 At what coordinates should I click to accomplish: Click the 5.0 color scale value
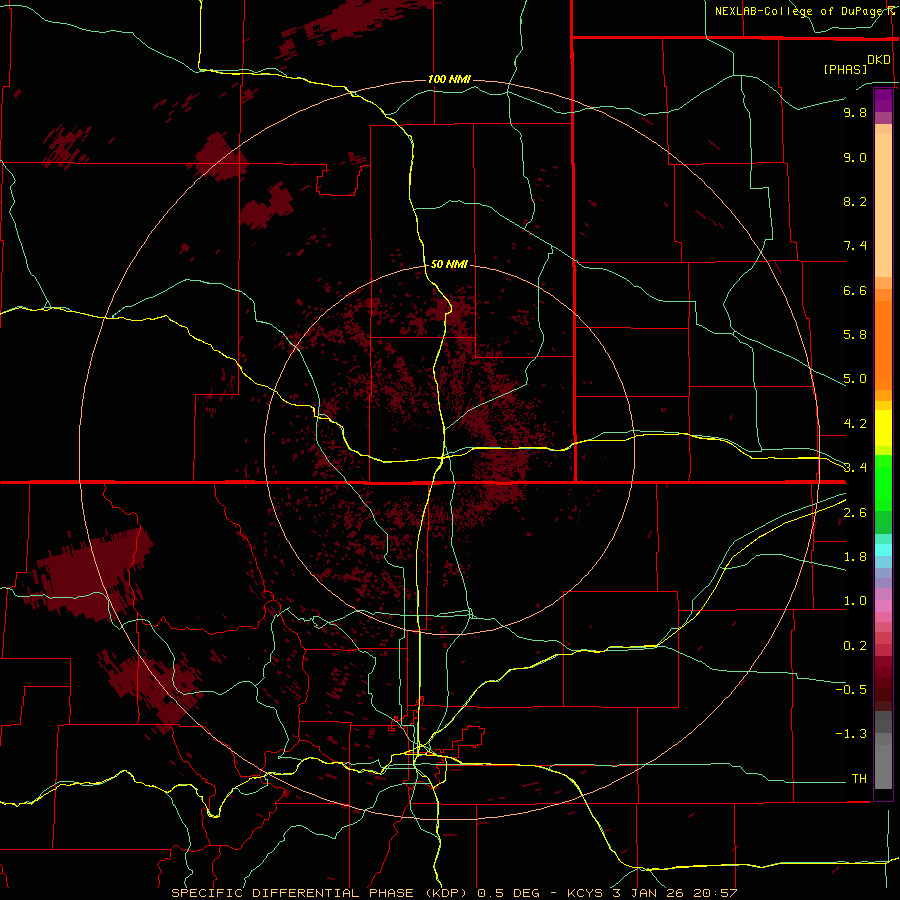click(855, 379)
